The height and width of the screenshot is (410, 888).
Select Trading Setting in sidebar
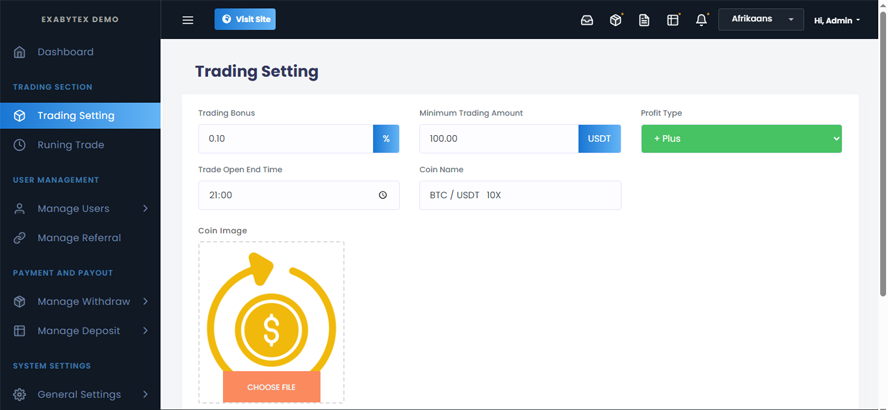80,116
